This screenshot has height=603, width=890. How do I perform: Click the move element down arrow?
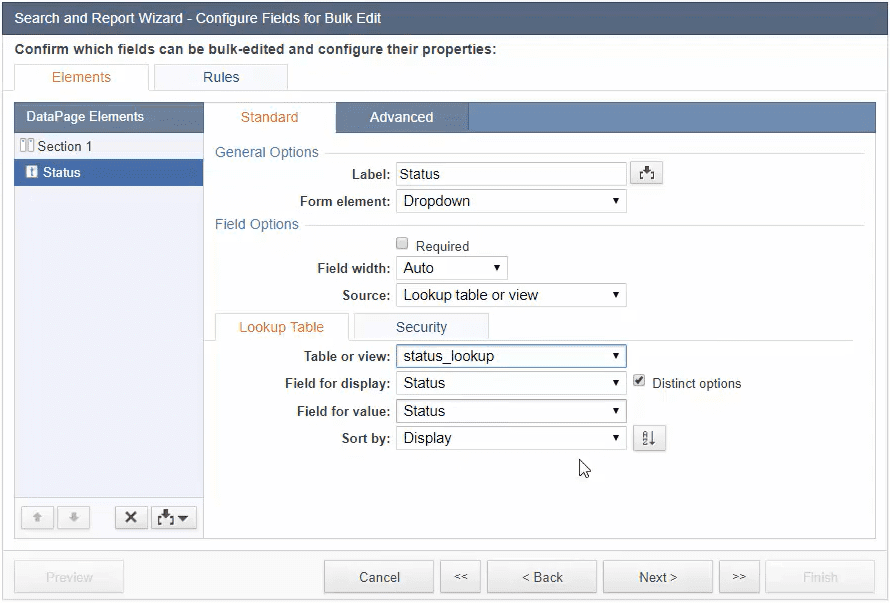pos(74,518)
